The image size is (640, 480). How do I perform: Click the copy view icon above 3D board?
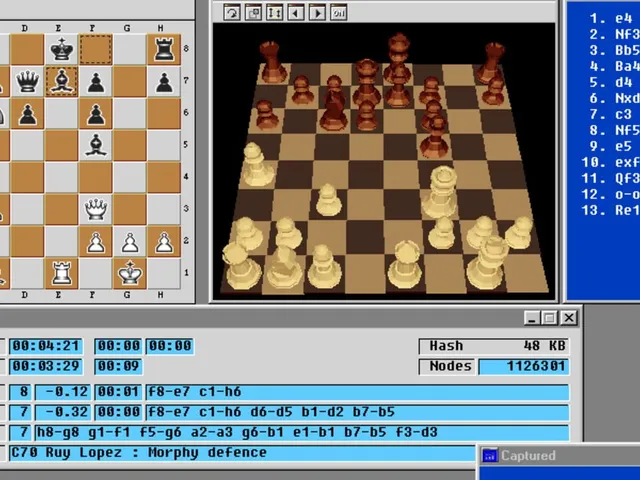pos(253,12)
